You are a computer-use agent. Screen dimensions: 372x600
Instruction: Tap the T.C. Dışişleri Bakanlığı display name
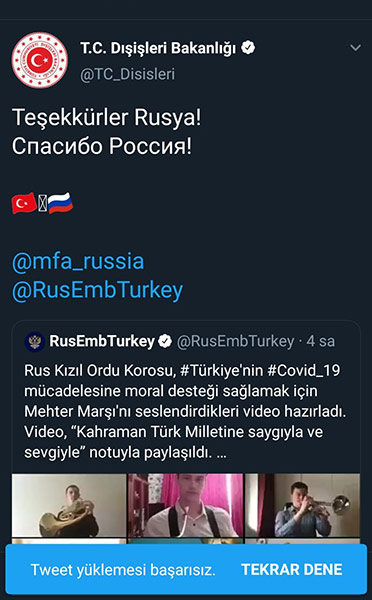point(158,49)
